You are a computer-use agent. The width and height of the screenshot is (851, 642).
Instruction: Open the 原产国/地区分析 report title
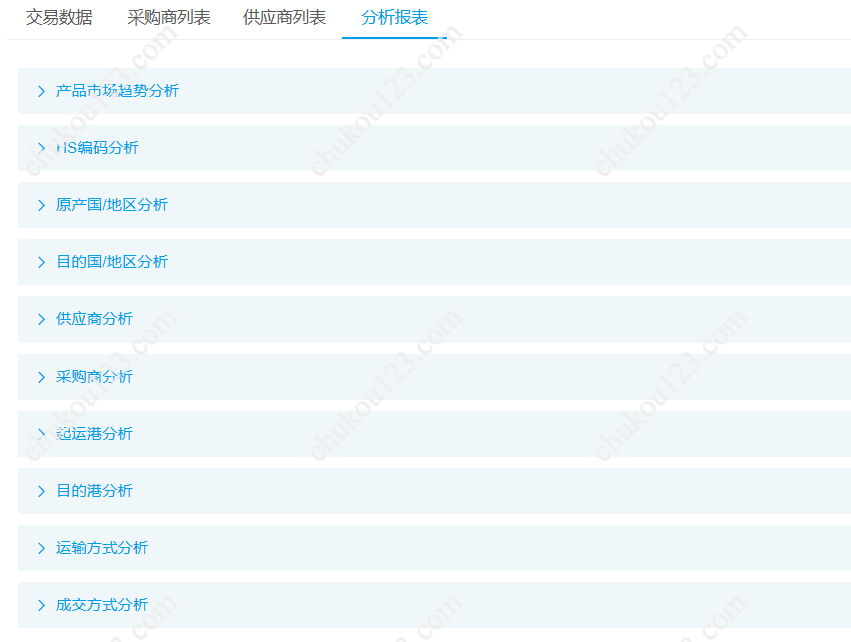112,205
